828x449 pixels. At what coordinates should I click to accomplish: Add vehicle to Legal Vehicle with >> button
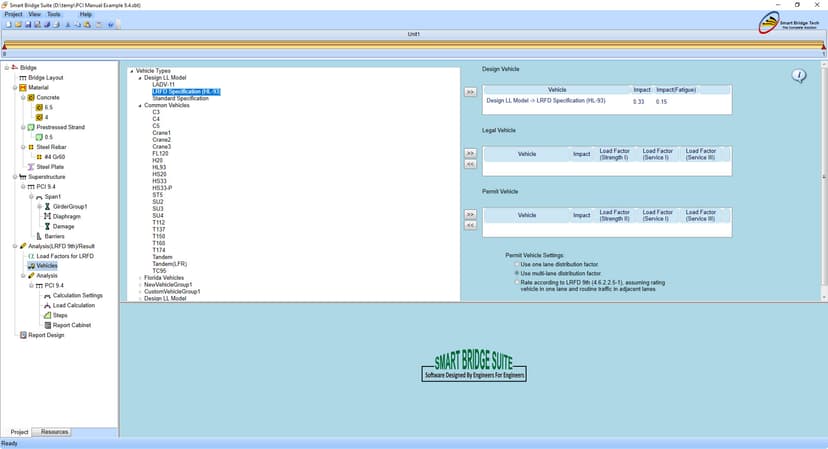click(x=470, y=153)
